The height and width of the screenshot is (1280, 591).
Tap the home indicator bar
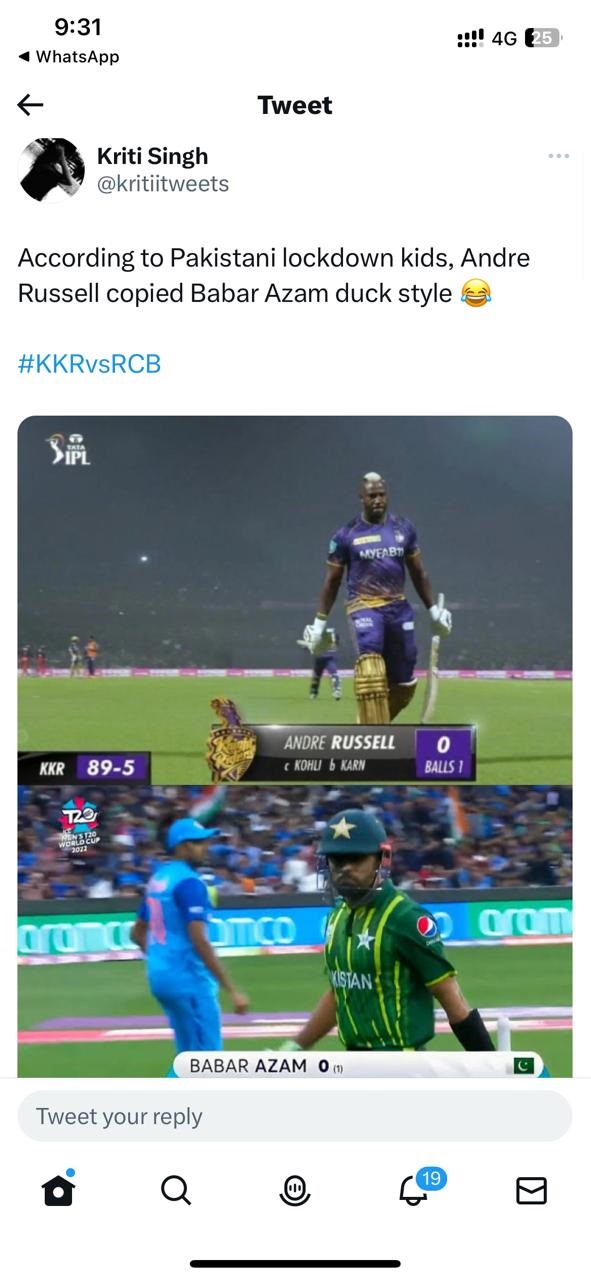tap(295, 1264)
